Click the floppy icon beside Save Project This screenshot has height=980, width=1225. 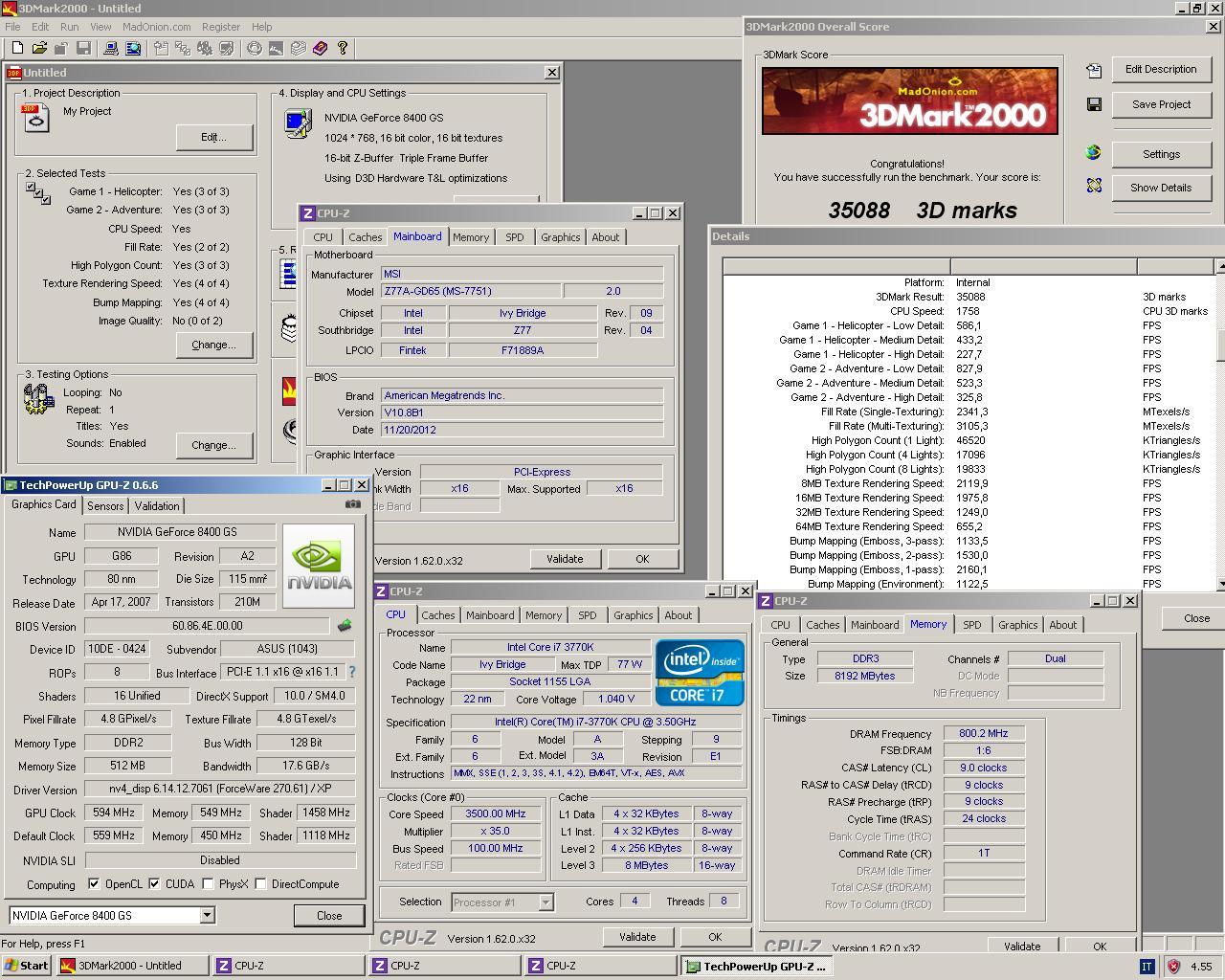pyautogui.click(x=1094, y=104)
